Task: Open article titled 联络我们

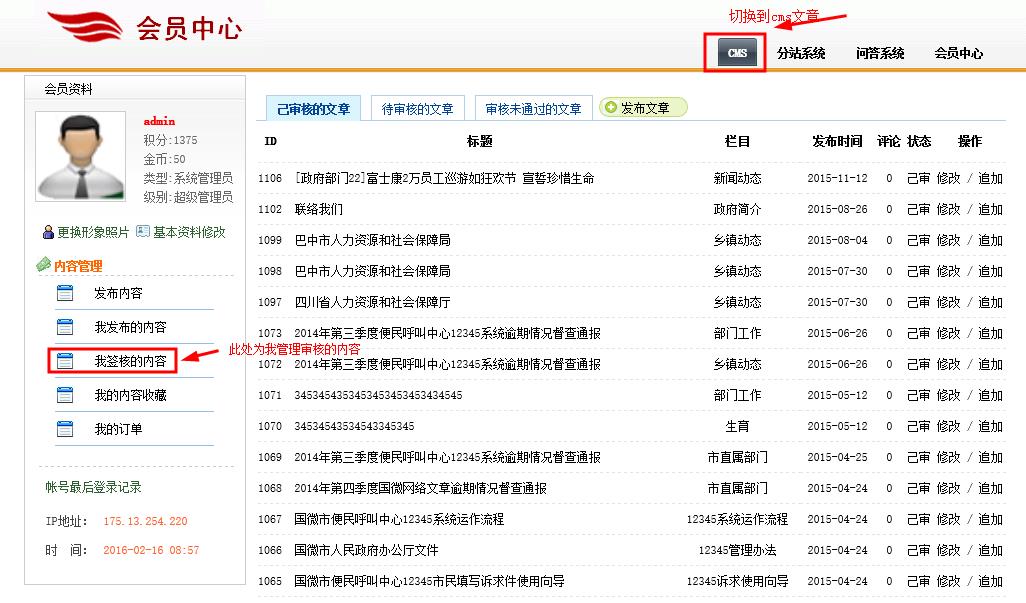Action: tap(318, 209)
